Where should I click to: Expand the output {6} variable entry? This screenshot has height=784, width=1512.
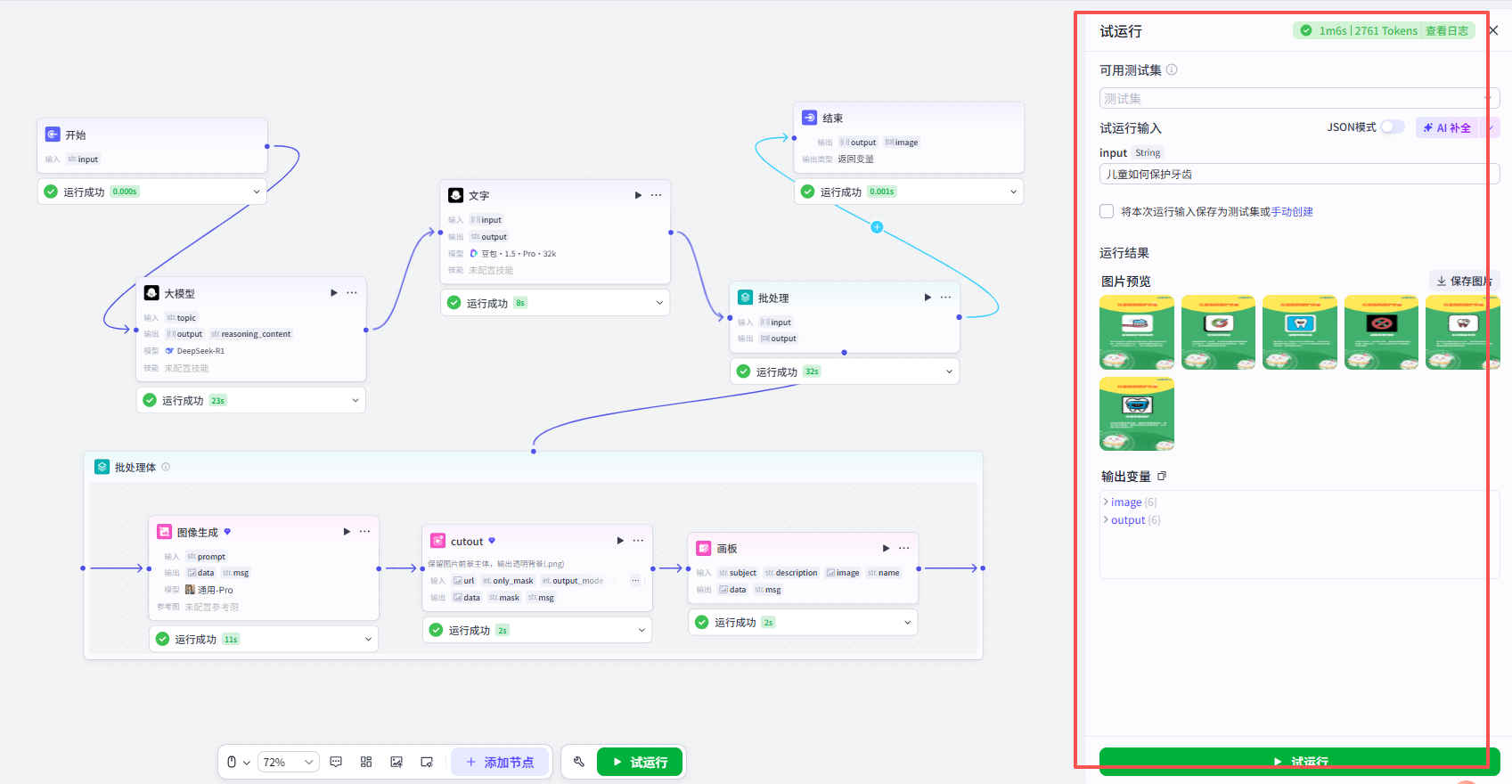click(x=1132, y=520)
